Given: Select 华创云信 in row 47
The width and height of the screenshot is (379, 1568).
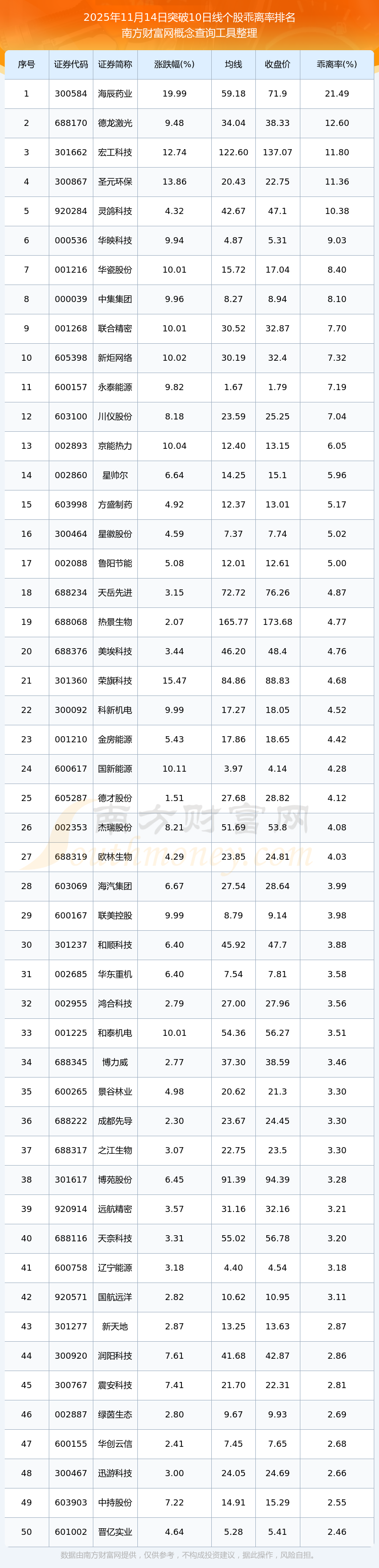Looking at the screenshot, I should pyautogui.click(x=115, y=1444).
